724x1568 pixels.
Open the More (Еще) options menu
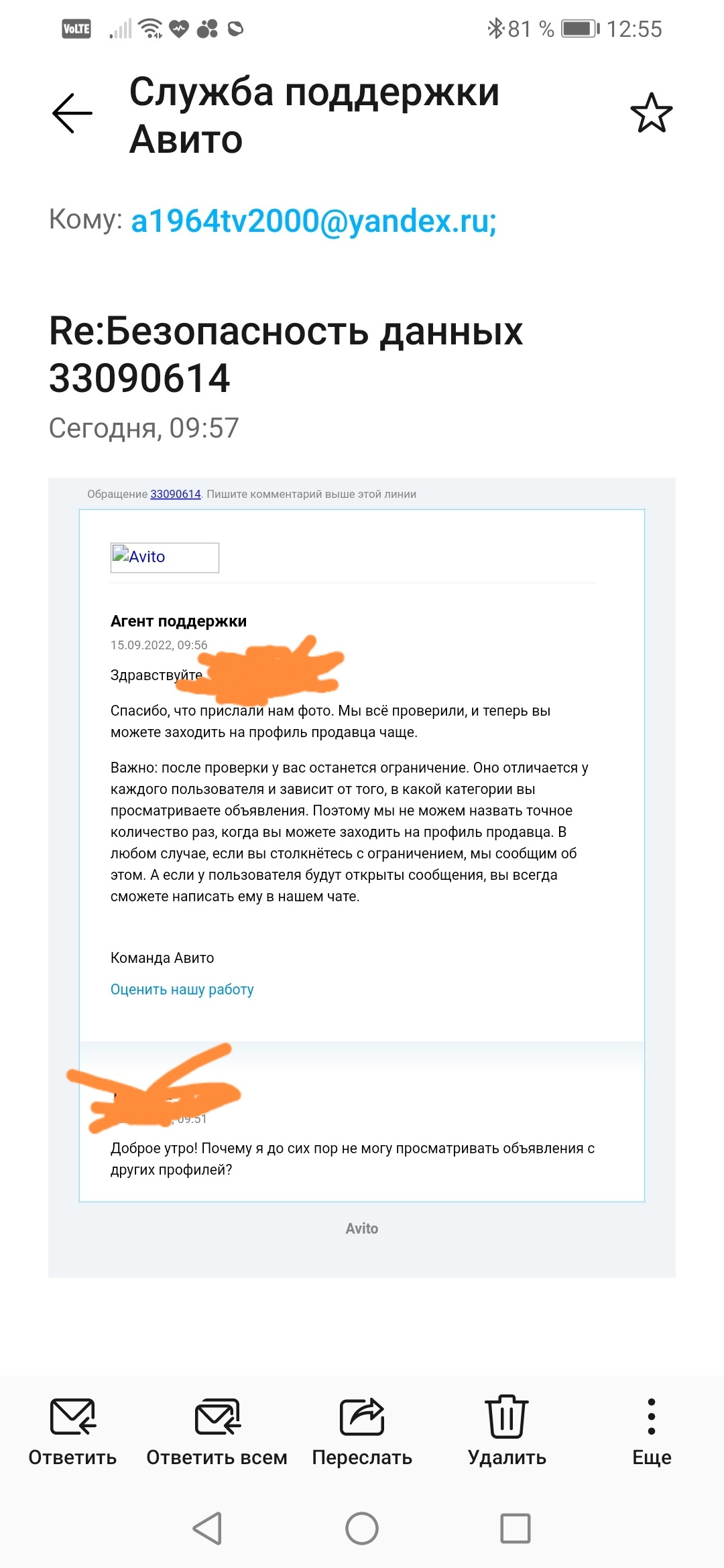[x=652, y=1417]
